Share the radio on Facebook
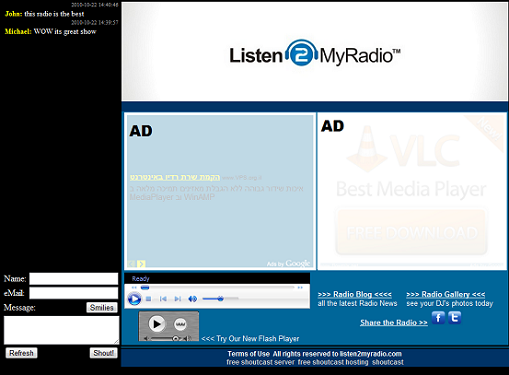 [438, 318]
